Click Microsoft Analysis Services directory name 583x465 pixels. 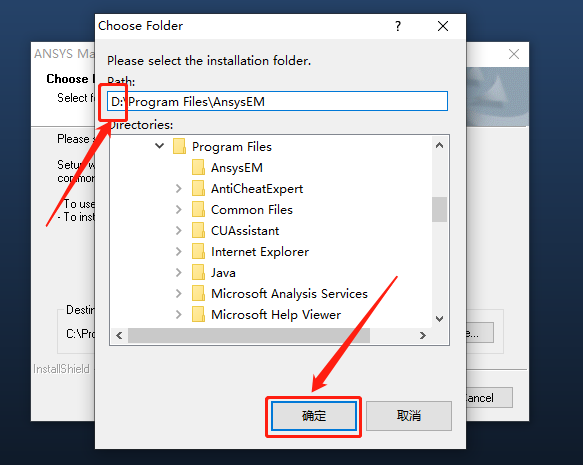point(289,294)
